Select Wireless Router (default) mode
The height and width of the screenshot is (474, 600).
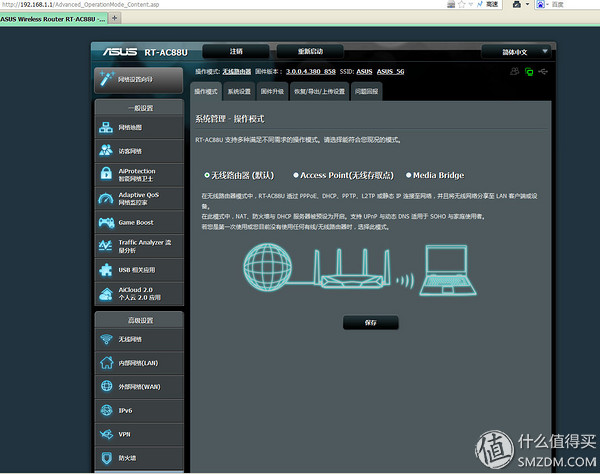207,175
